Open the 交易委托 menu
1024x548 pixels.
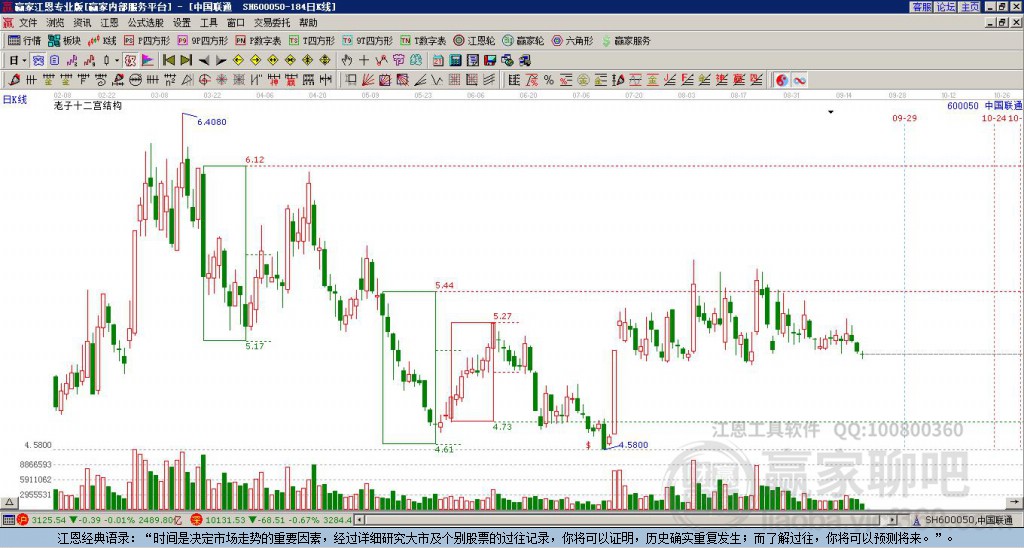pyautogui.click(x=272, y=23)
